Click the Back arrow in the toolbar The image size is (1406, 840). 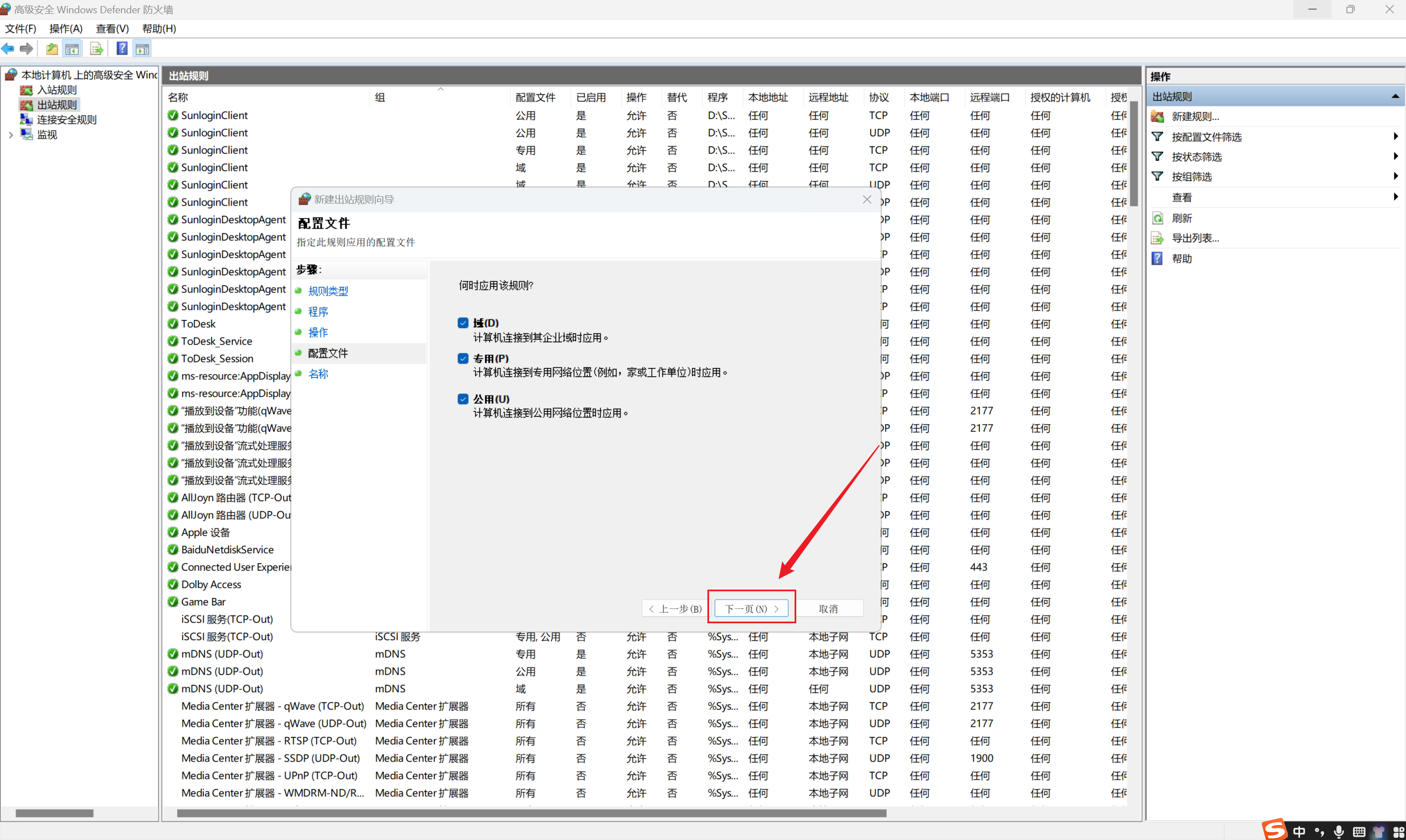[8, 49]
